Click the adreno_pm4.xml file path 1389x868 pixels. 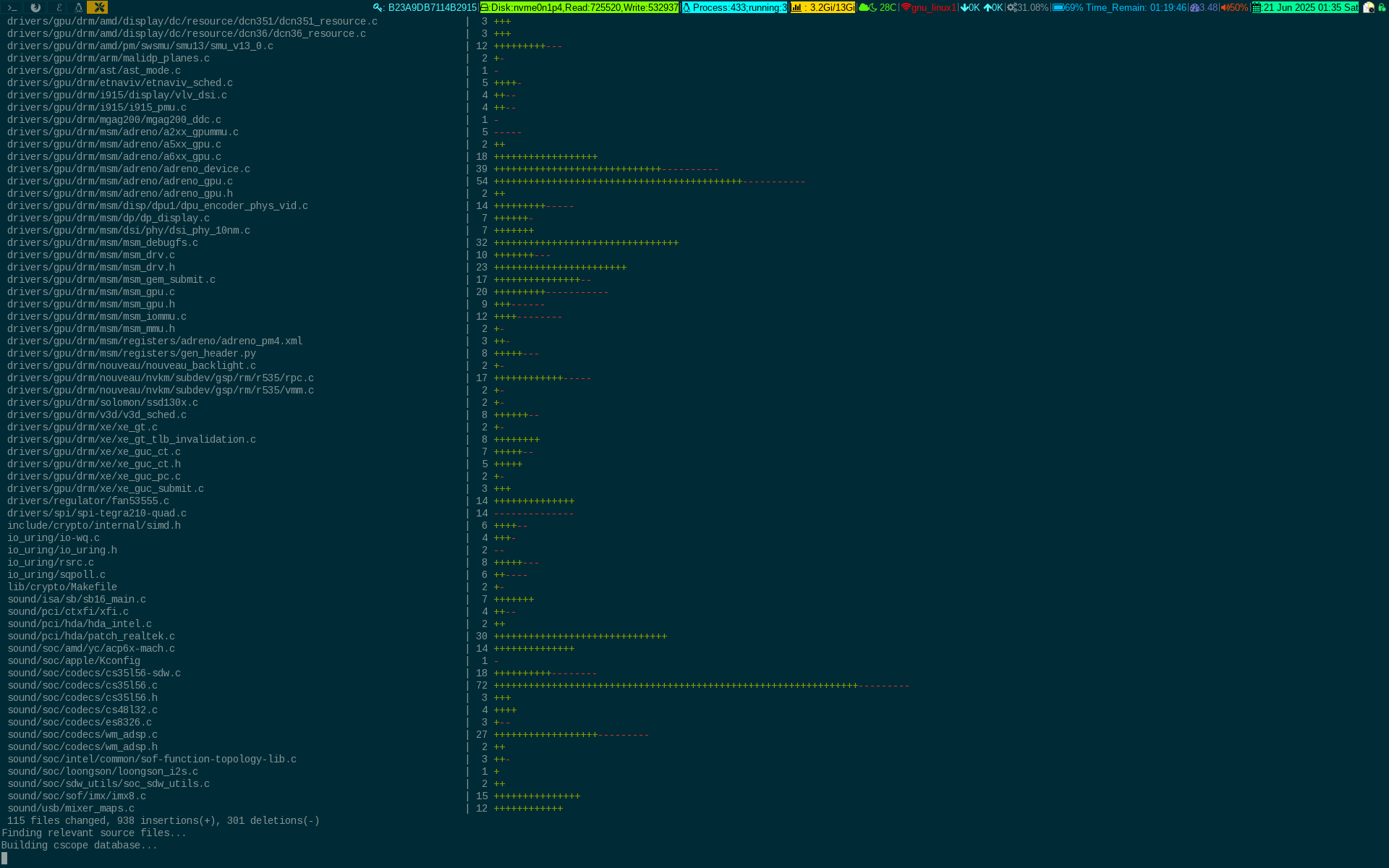(x=155, y=341)
